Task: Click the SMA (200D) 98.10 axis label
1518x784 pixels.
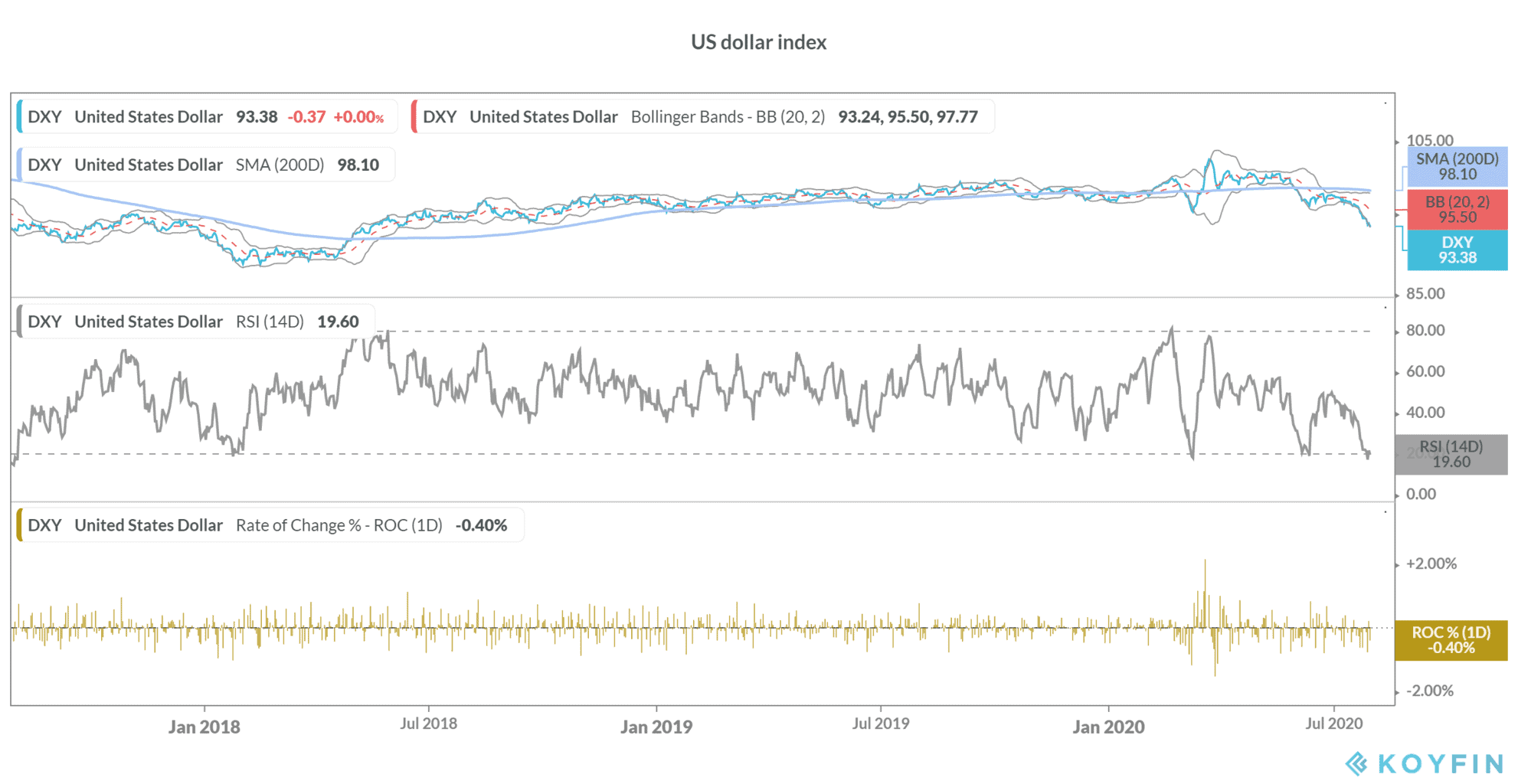Action: [1457, 167]
